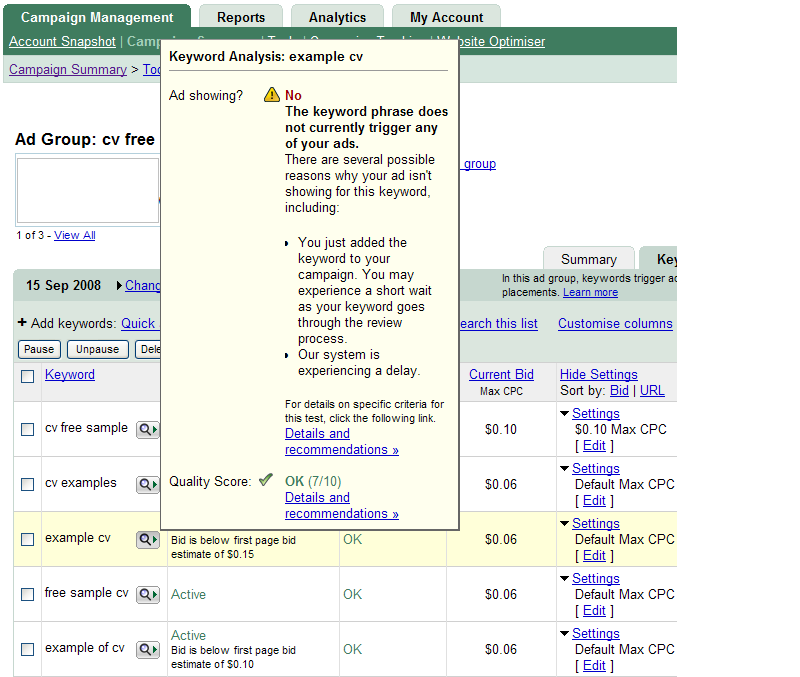This screenshot has height=677, width=800.
Task: Sort by the Keyword column header
Action: coord(70,374)
